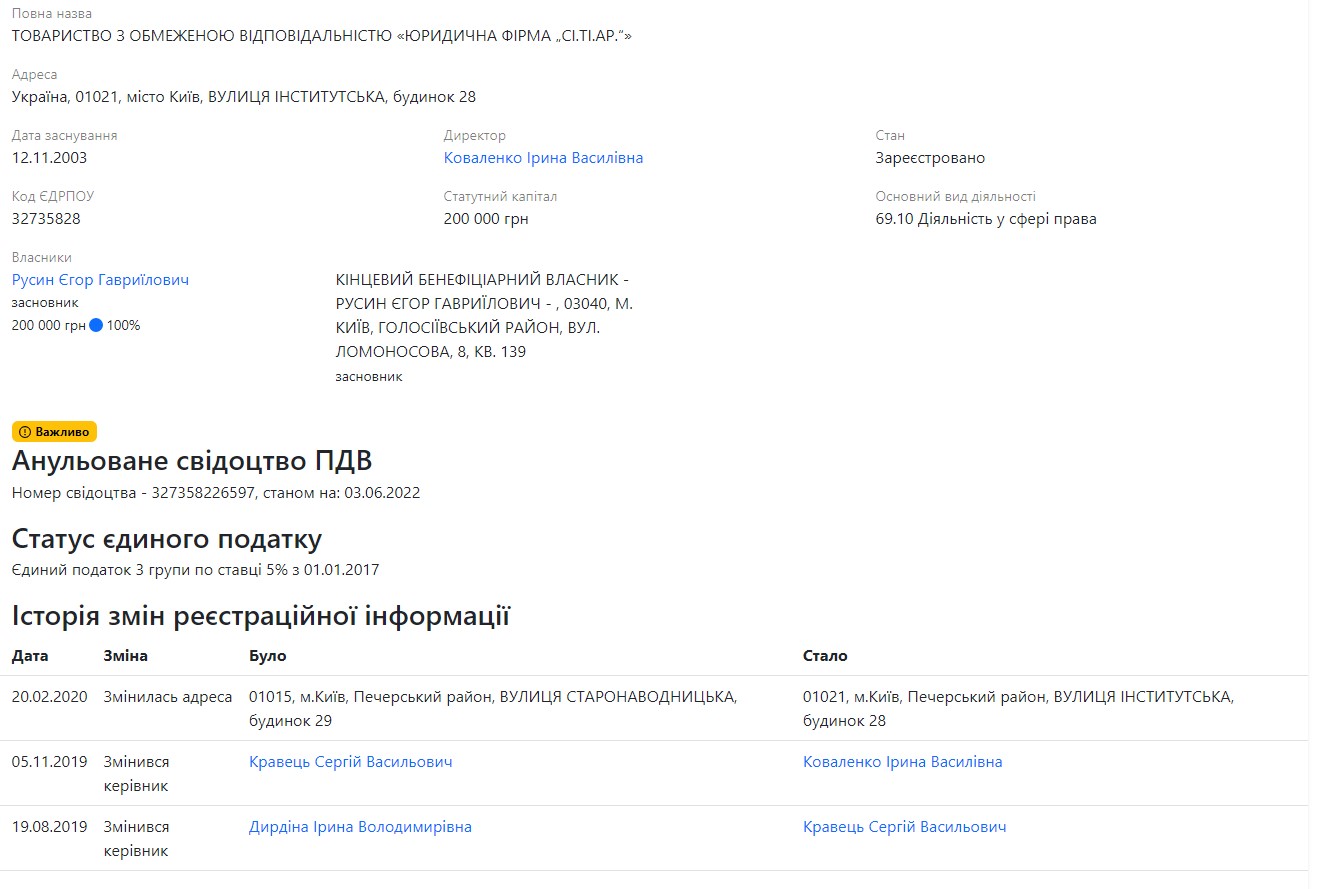Click the Історія змін реєстраційної інформації heading
The height and width of the screenshot is (889, 1343).
tap(261, 616)
